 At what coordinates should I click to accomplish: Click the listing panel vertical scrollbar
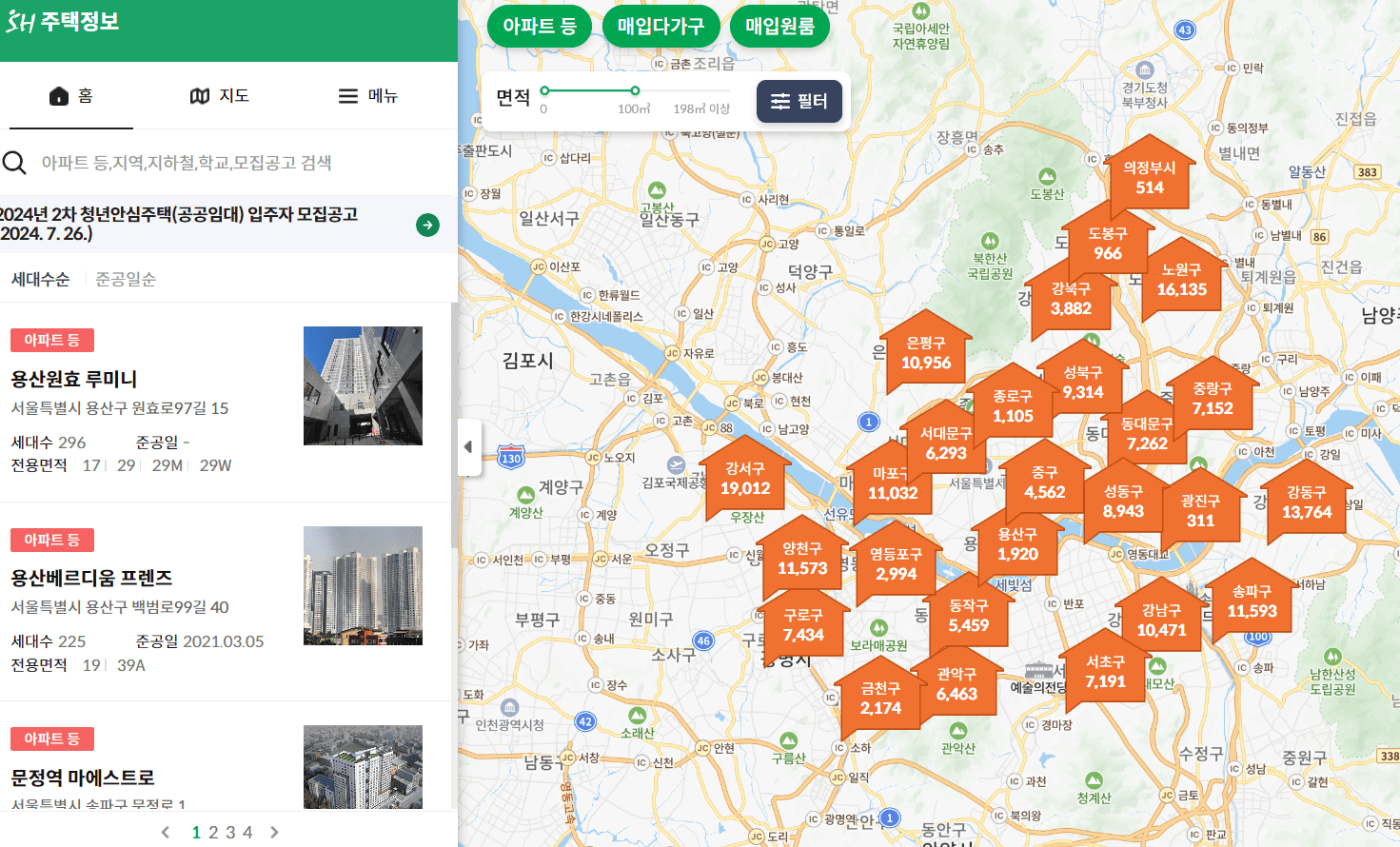454,424
